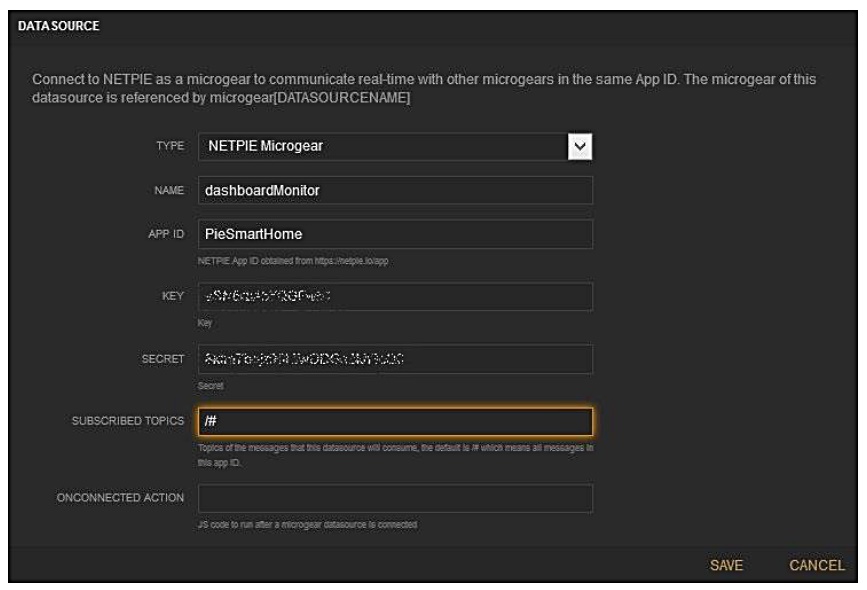This screenshot has width=867, height=590.
Task: Cancel the datasource dialog
Action: tap(816, 566)
